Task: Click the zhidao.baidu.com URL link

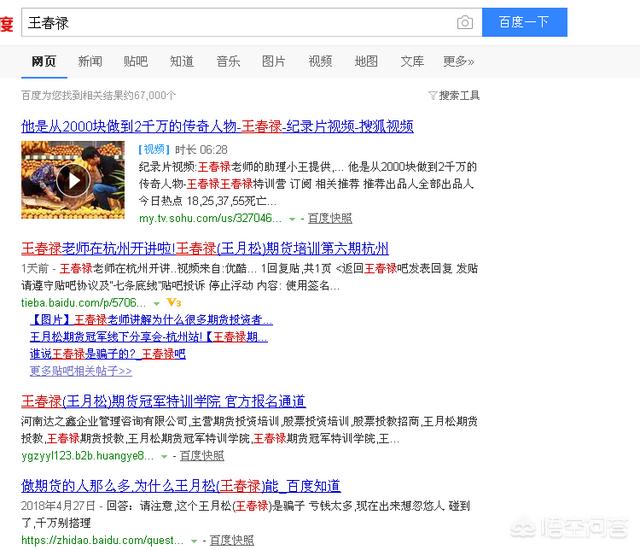Action: pos(102,541)
